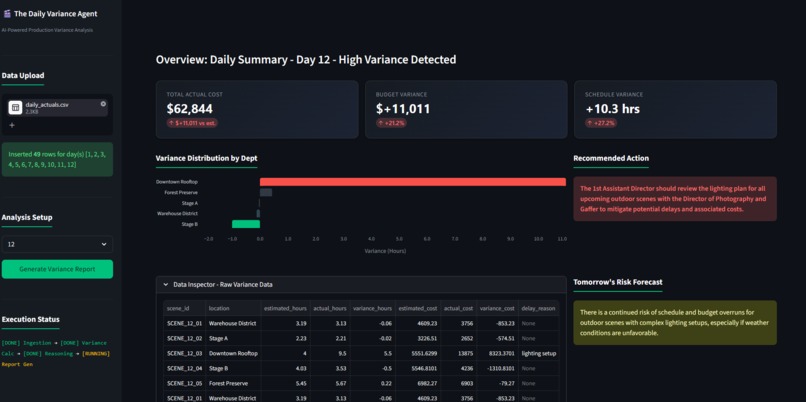Click the Tomorrow's Risk Forecast heading
Viewport: 806px width, 402px height.
(x=617, y=282)
